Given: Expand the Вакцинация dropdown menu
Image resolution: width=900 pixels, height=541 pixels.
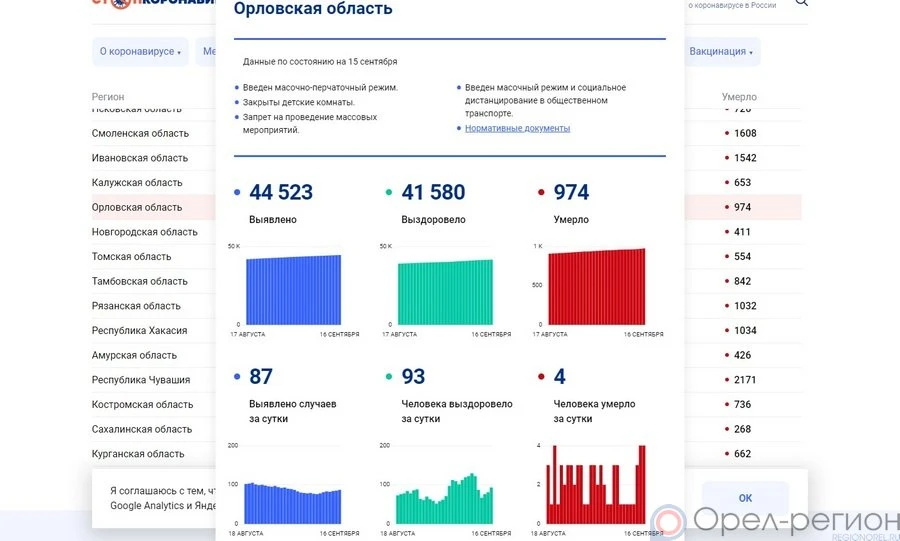Looking at the screenshot, I should (721, 52).
